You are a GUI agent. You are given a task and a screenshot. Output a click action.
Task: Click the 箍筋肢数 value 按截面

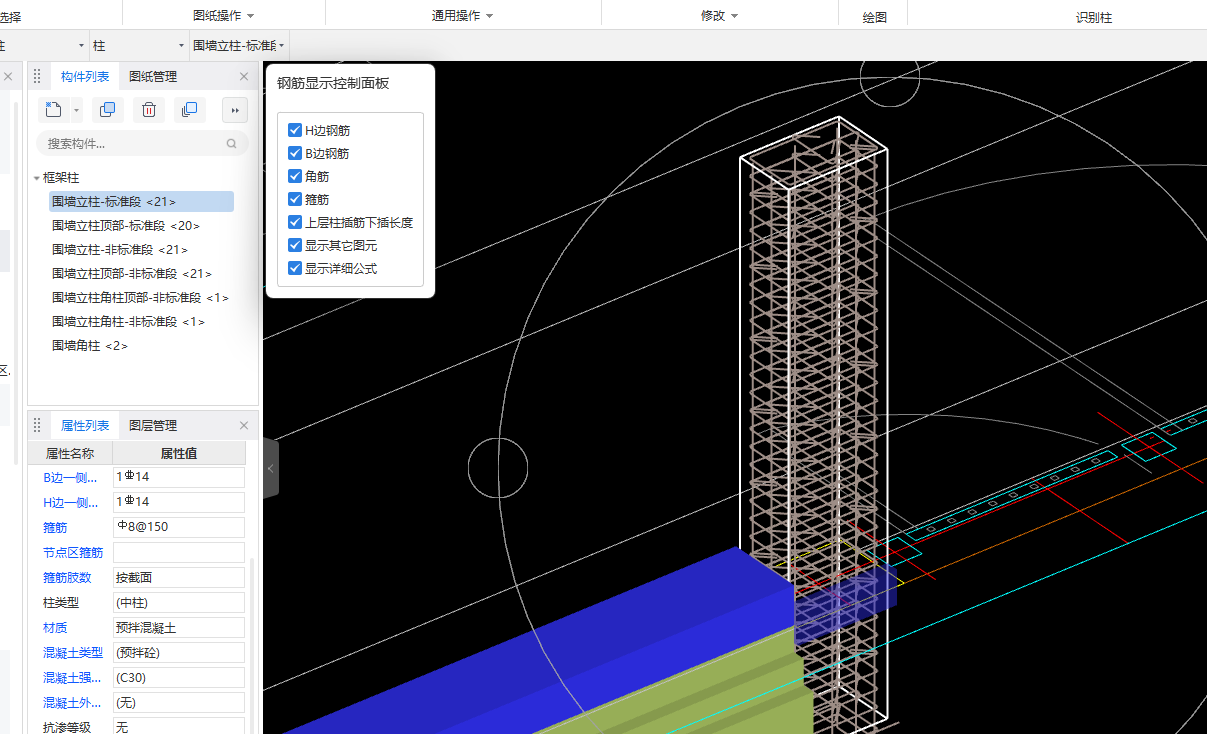pyautogui.click(x=179, y=577)
